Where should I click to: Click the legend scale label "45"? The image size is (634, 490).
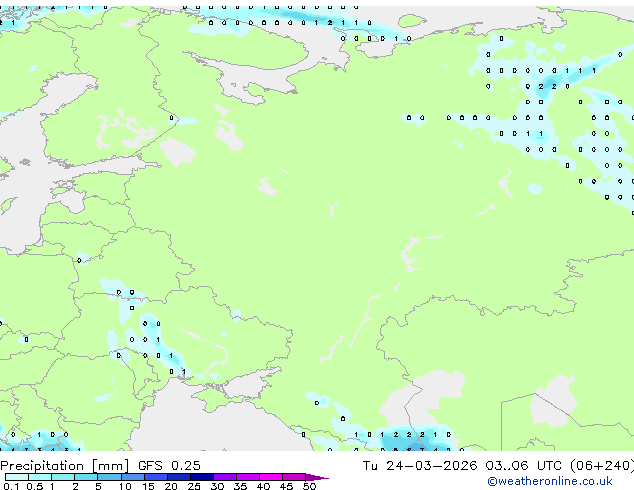coord(286,486)
